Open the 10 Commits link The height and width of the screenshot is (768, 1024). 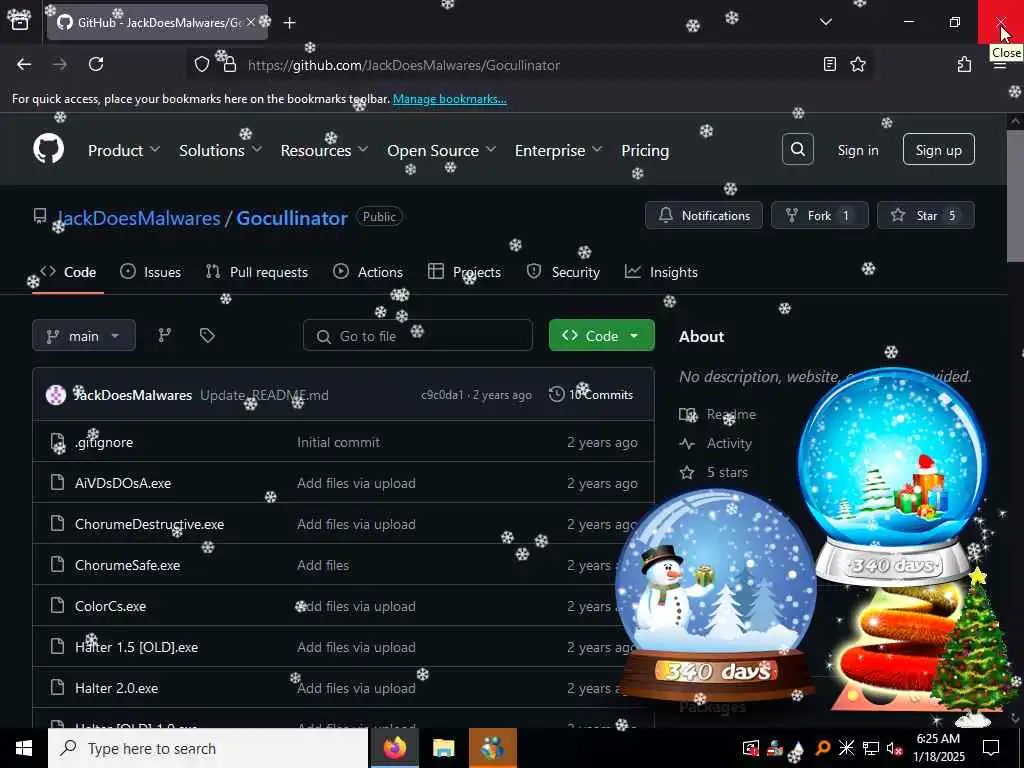[592, 394]
